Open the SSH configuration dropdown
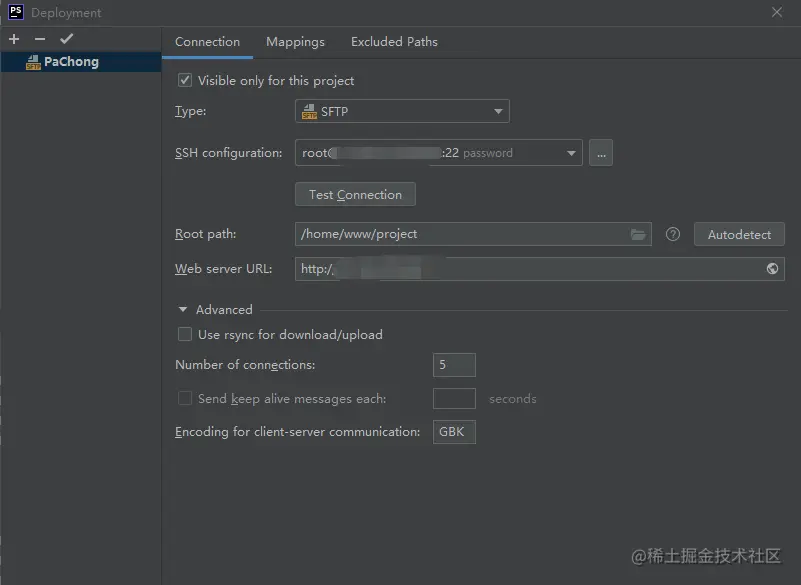The image size is (801, 585). pyautogui.click(x=438, y=153)
